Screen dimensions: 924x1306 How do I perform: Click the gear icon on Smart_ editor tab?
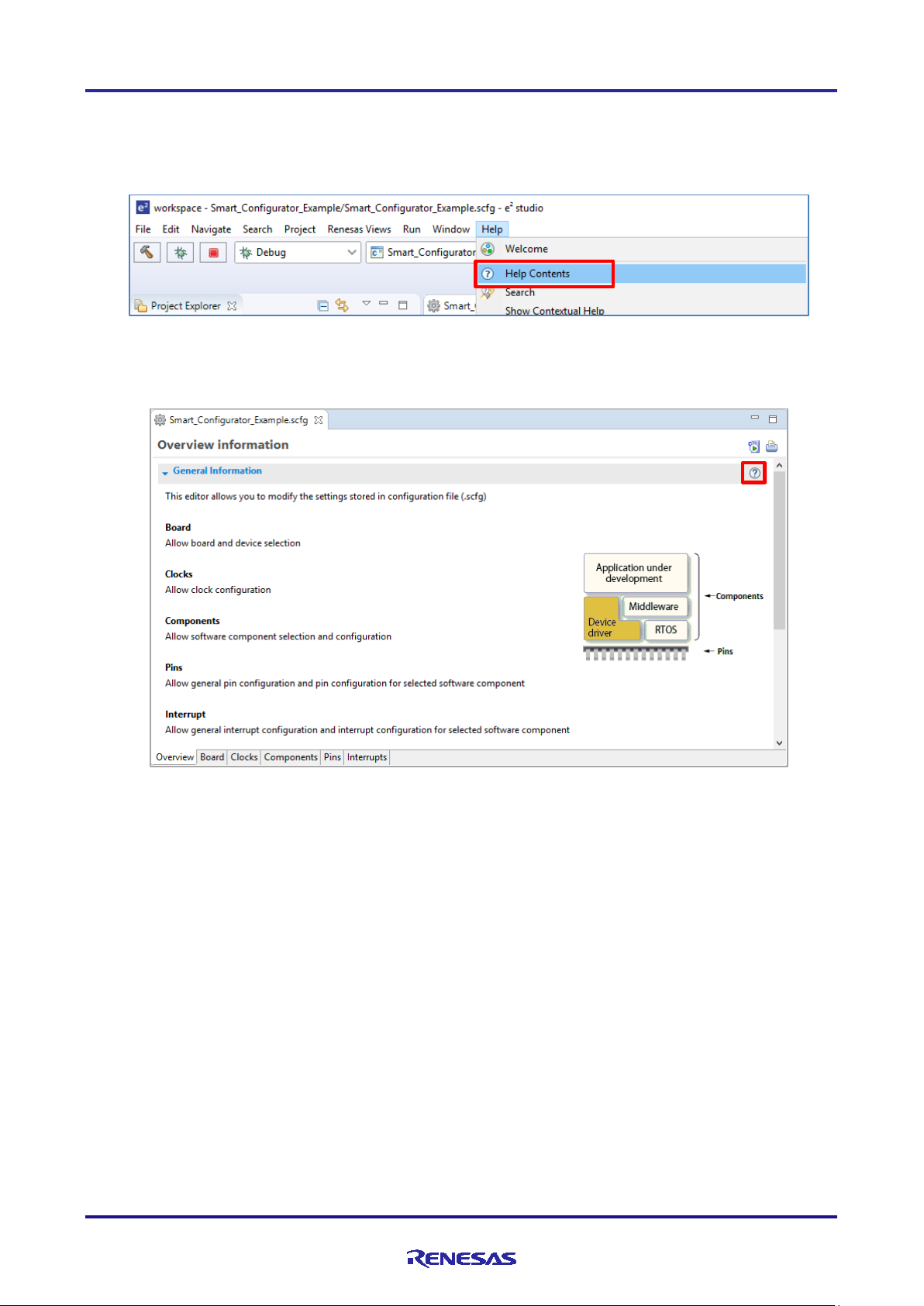(434, 306)
